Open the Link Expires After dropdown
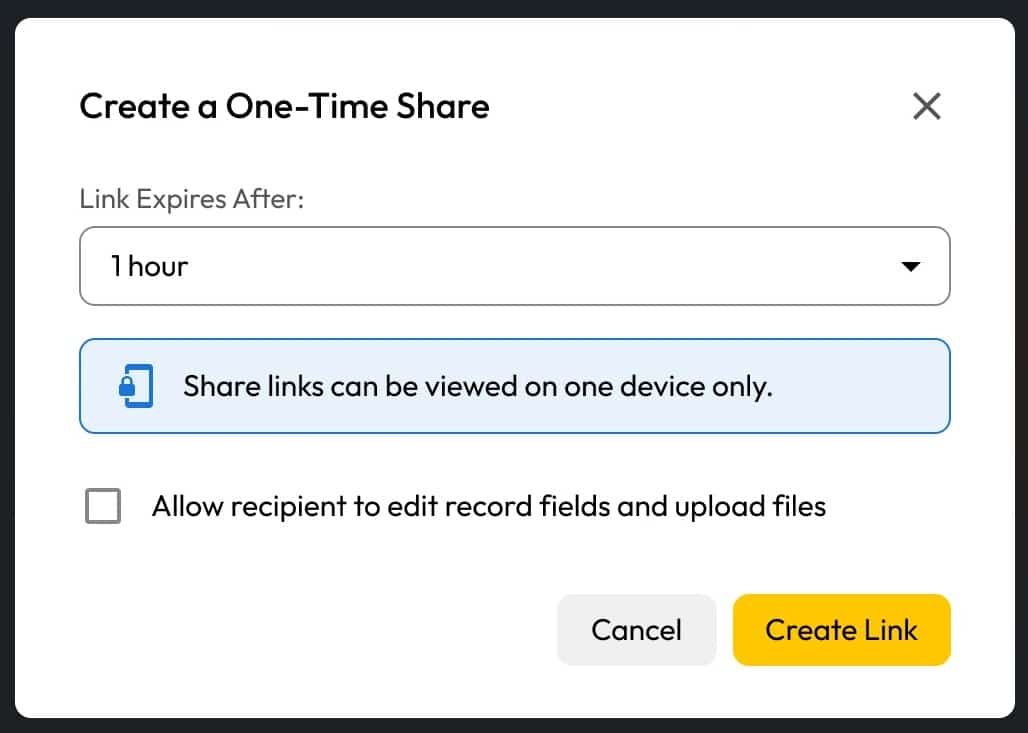This screenshot has width=1028, height=733. click(x=514, y=266)
